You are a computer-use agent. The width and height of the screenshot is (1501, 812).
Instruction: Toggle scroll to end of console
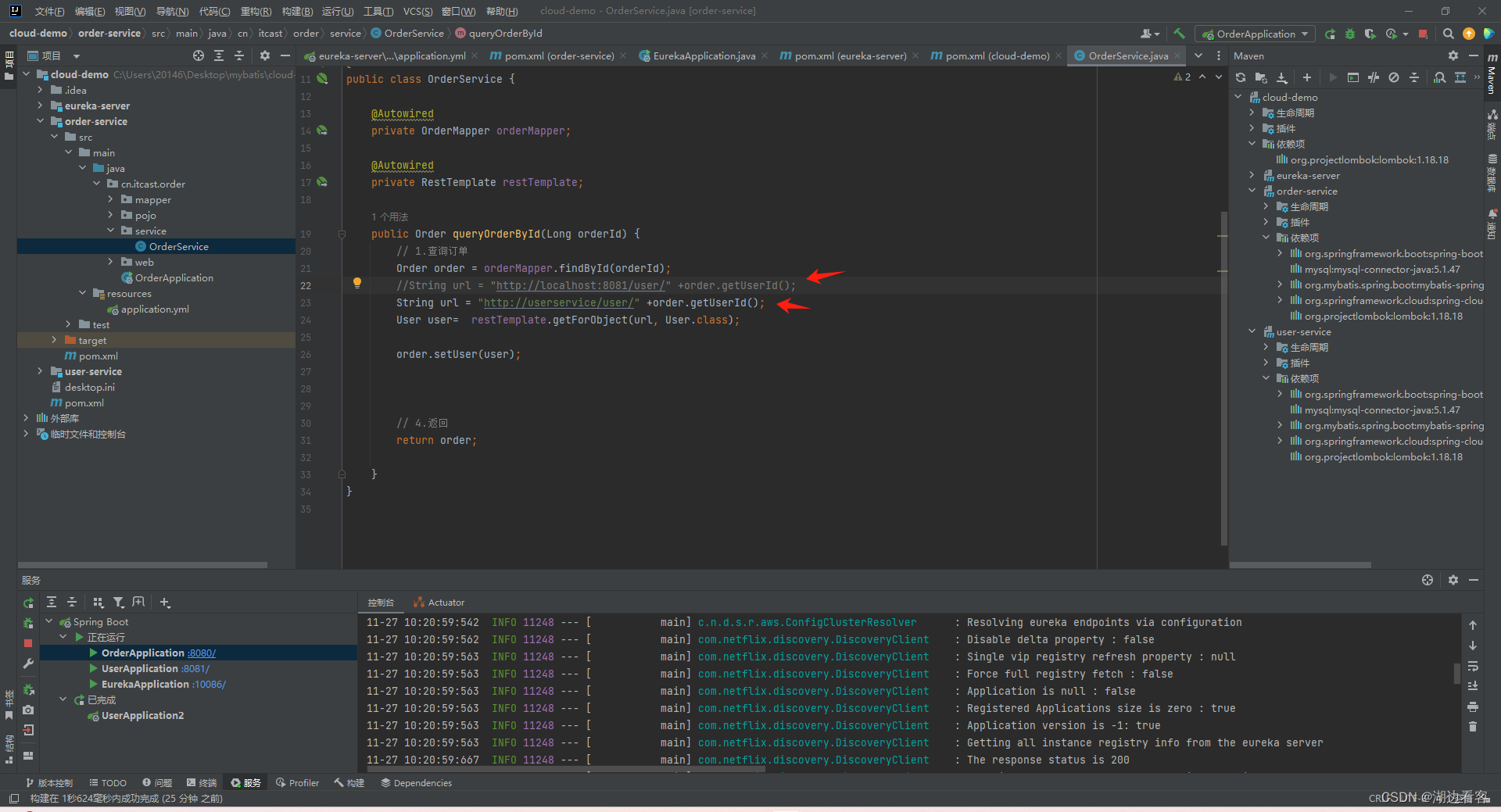click(1473, 686)
